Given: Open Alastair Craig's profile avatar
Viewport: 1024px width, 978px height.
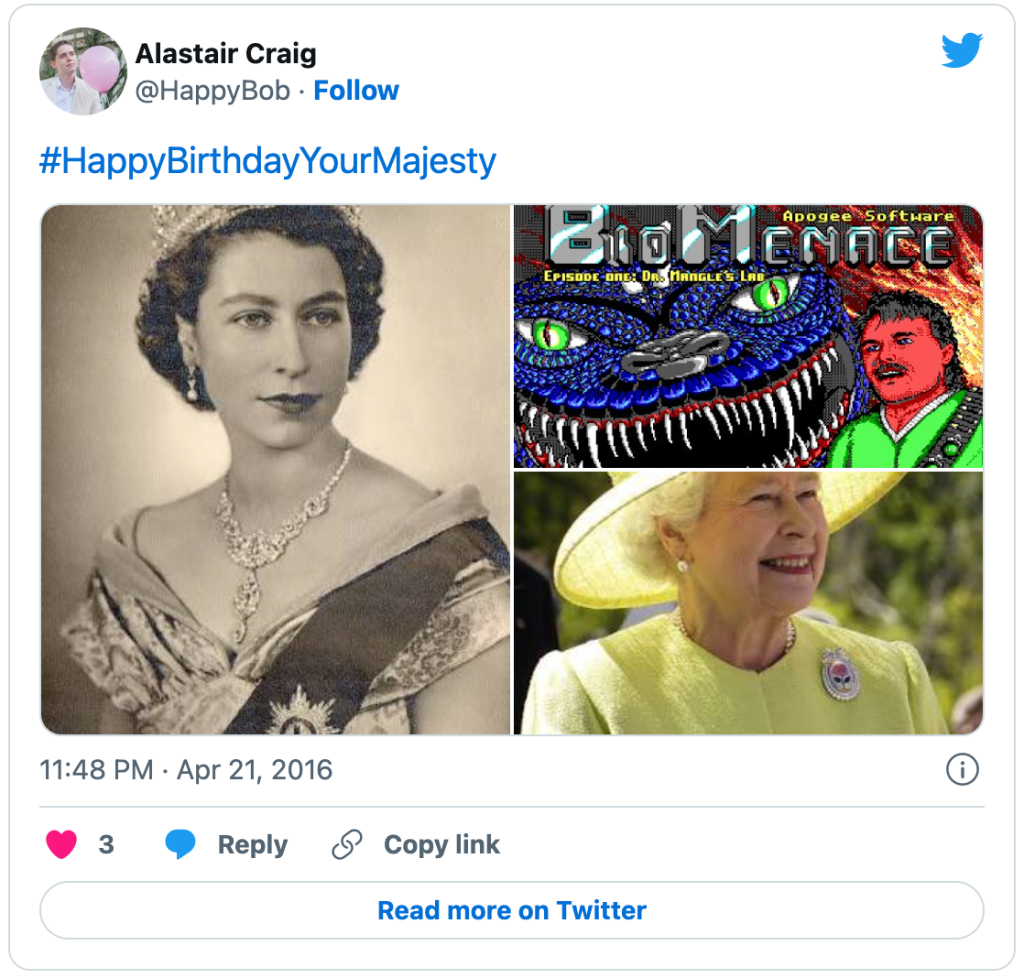Looking at the screenshot, I should click(x=83, y=71).
